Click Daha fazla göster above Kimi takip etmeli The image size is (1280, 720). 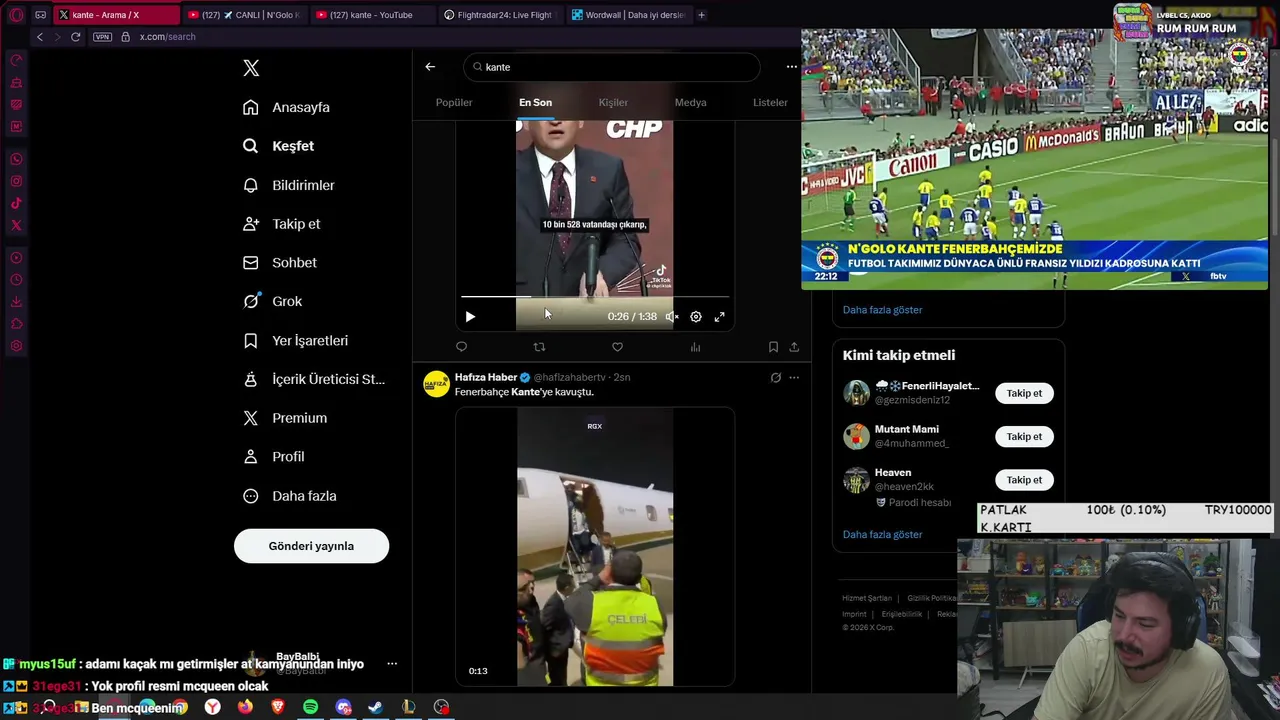(882, 310)
